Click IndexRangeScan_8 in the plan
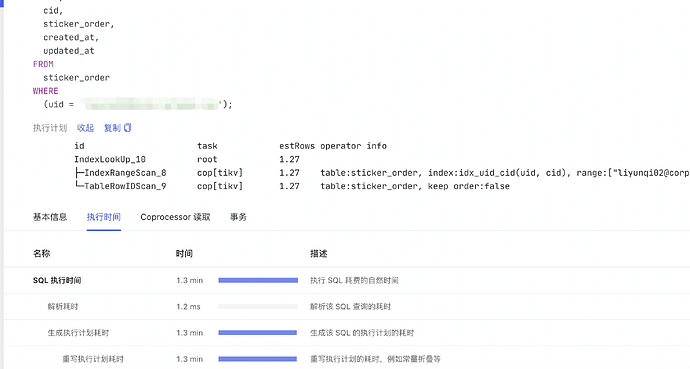The image size is (690, 369). tap(125, 173)
